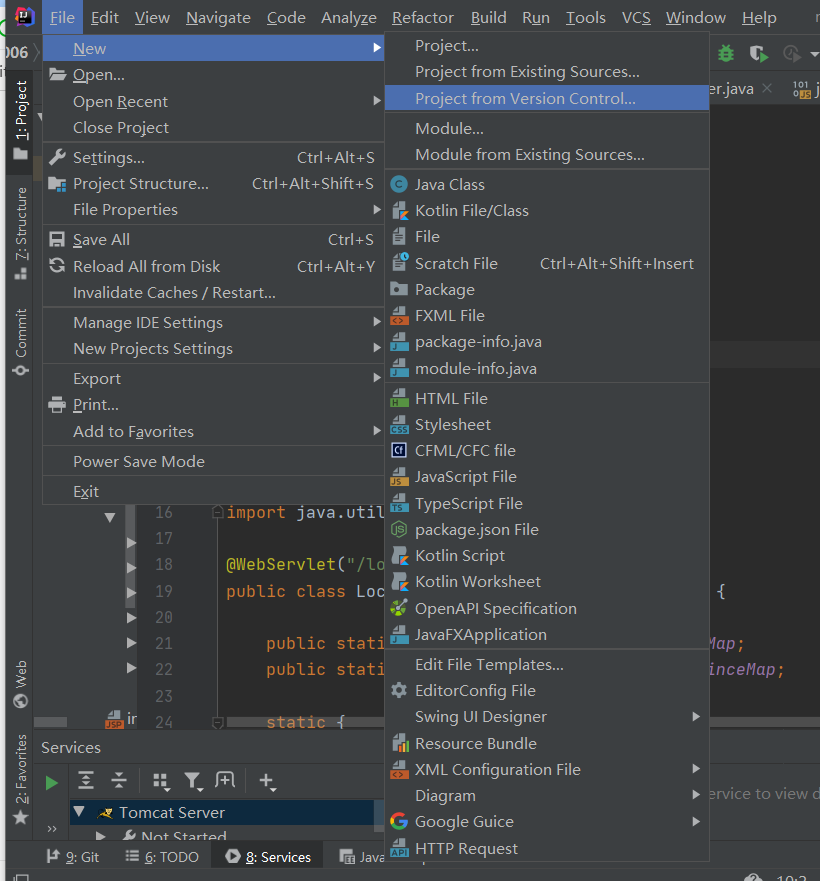Click the package.json File node icon
Viewport: 820px width, 881px height.
click(399, 529)
